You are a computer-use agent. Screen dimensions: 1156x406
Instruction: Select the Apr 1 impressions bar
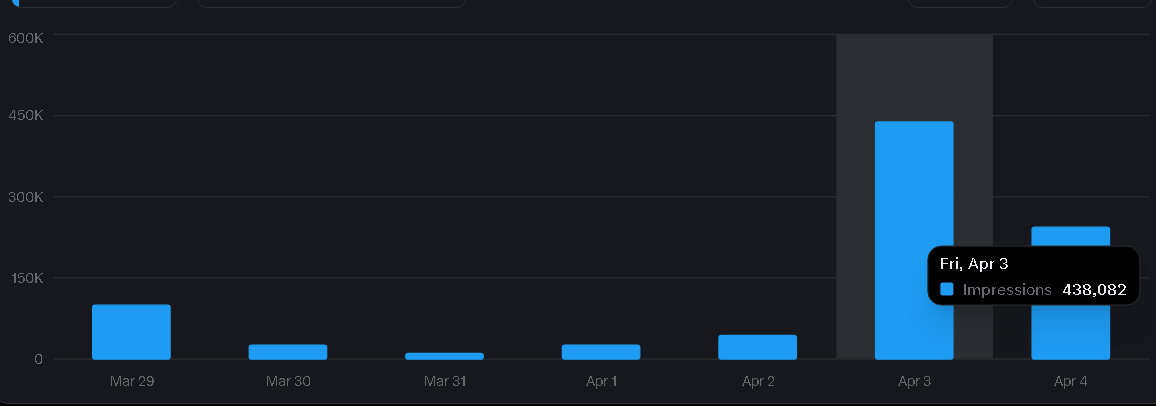(x=601, y=351)
